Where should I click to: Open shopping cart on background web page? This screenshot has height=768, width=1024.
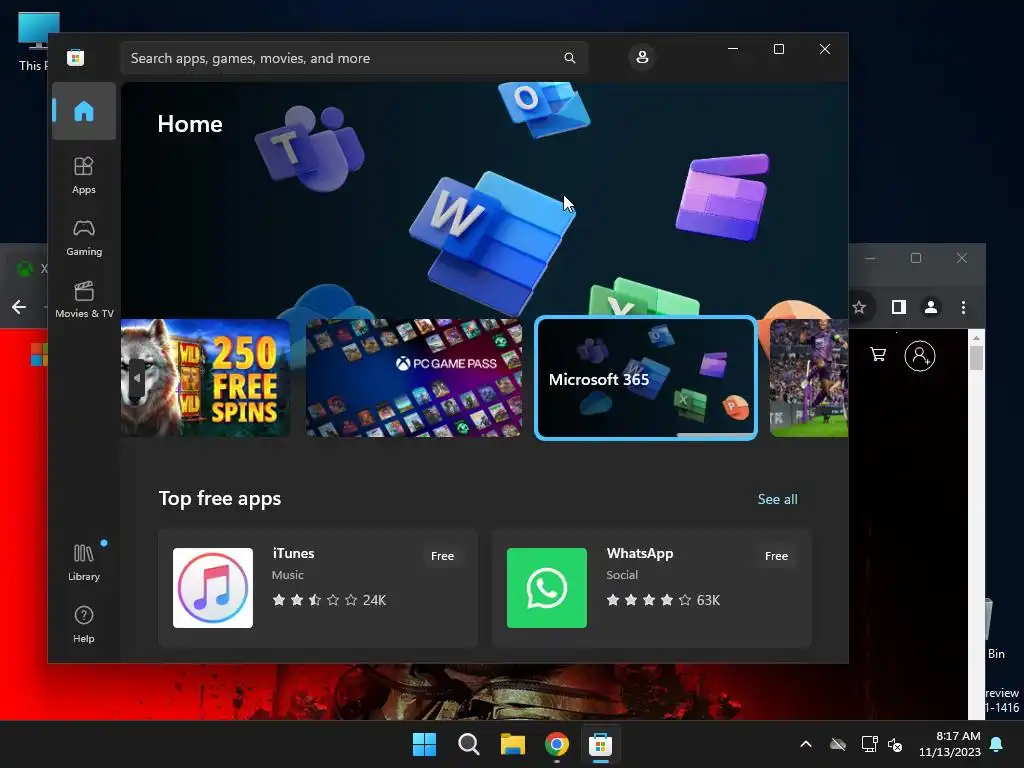878,355
